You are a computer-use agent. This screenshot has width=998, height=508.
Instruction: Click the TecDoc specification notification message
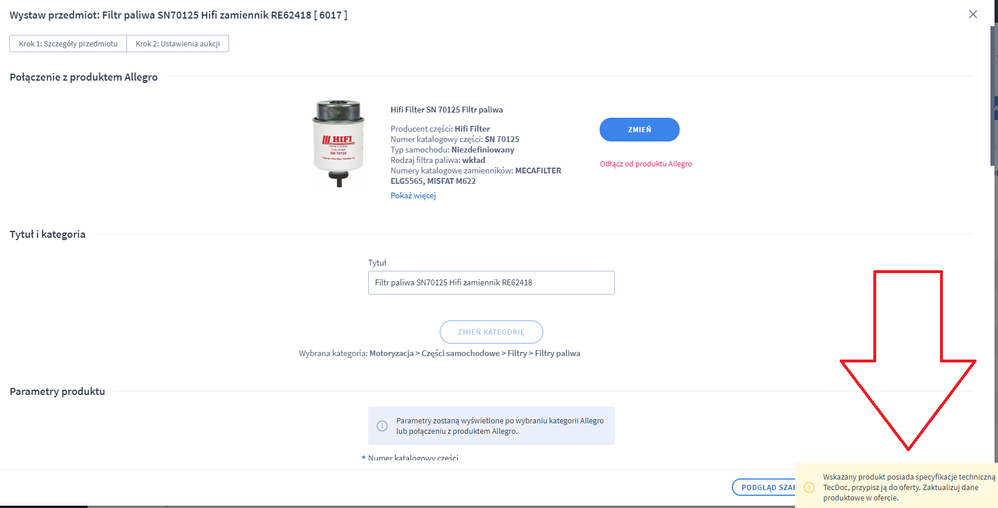pos(908,487)
